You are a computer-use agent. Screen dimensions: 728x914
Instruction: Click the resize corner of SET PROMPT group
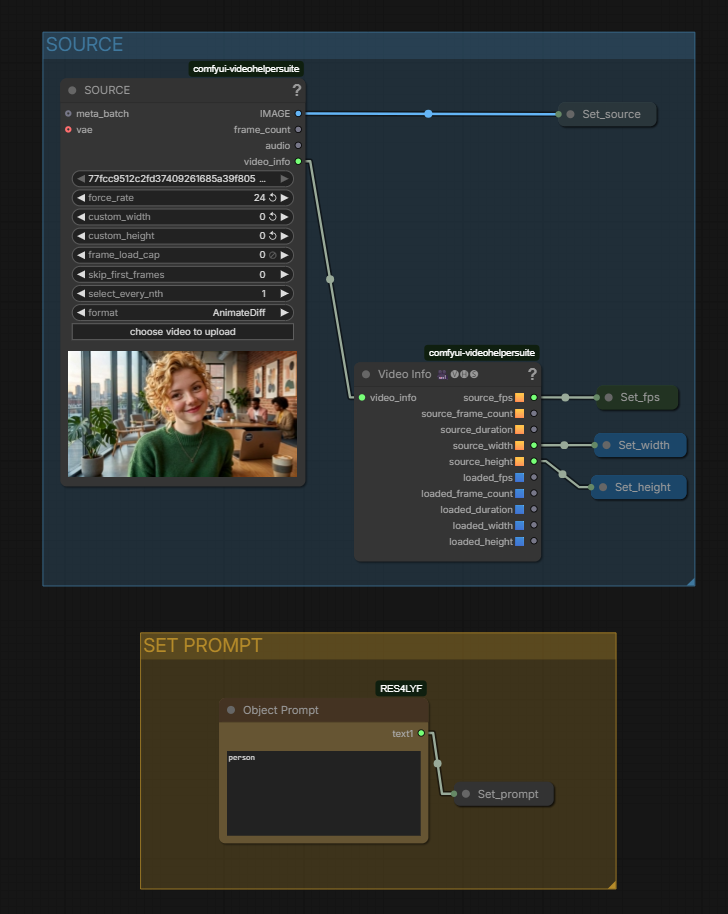pos(611,885)
